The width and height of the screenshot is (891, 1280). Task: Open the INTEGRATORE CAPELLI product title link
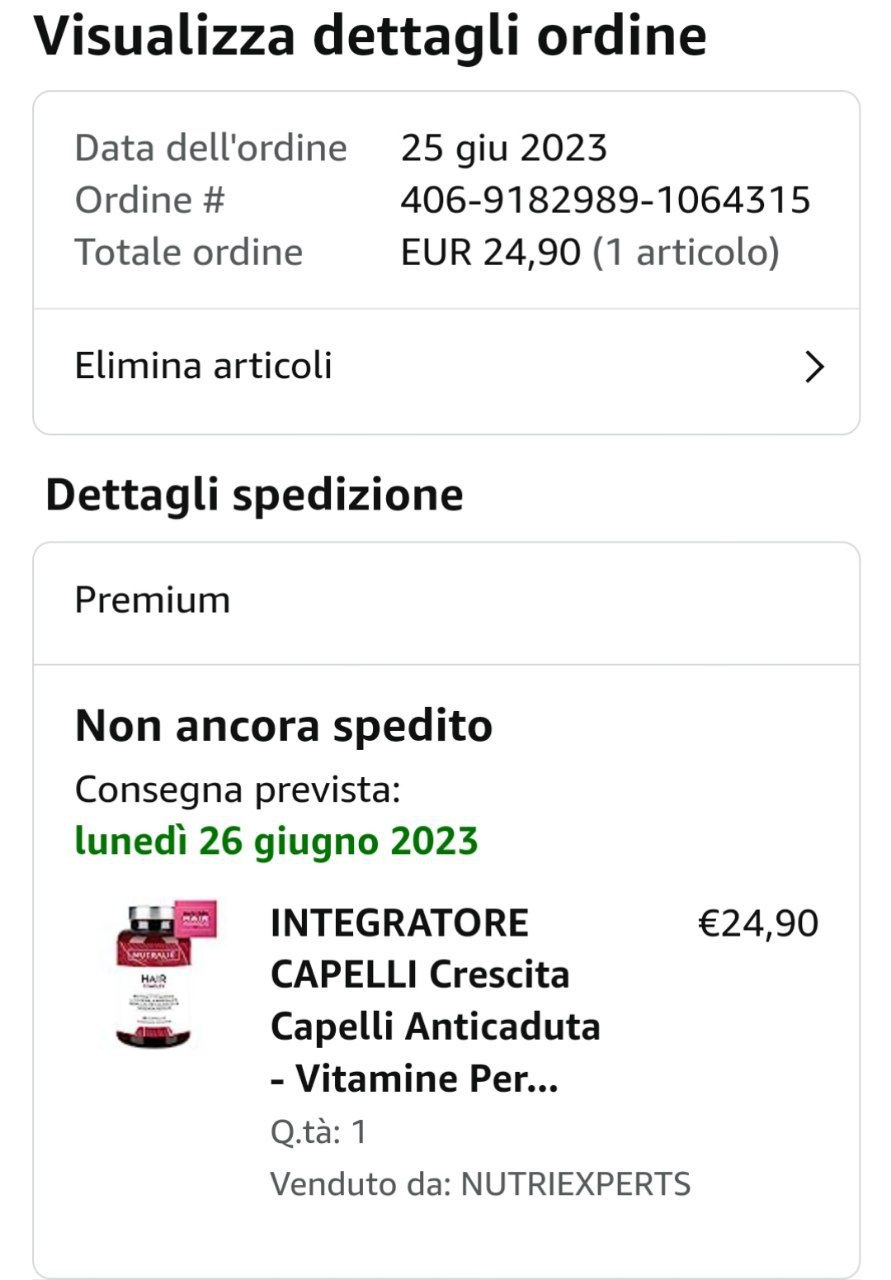[x=435, y=1001]
